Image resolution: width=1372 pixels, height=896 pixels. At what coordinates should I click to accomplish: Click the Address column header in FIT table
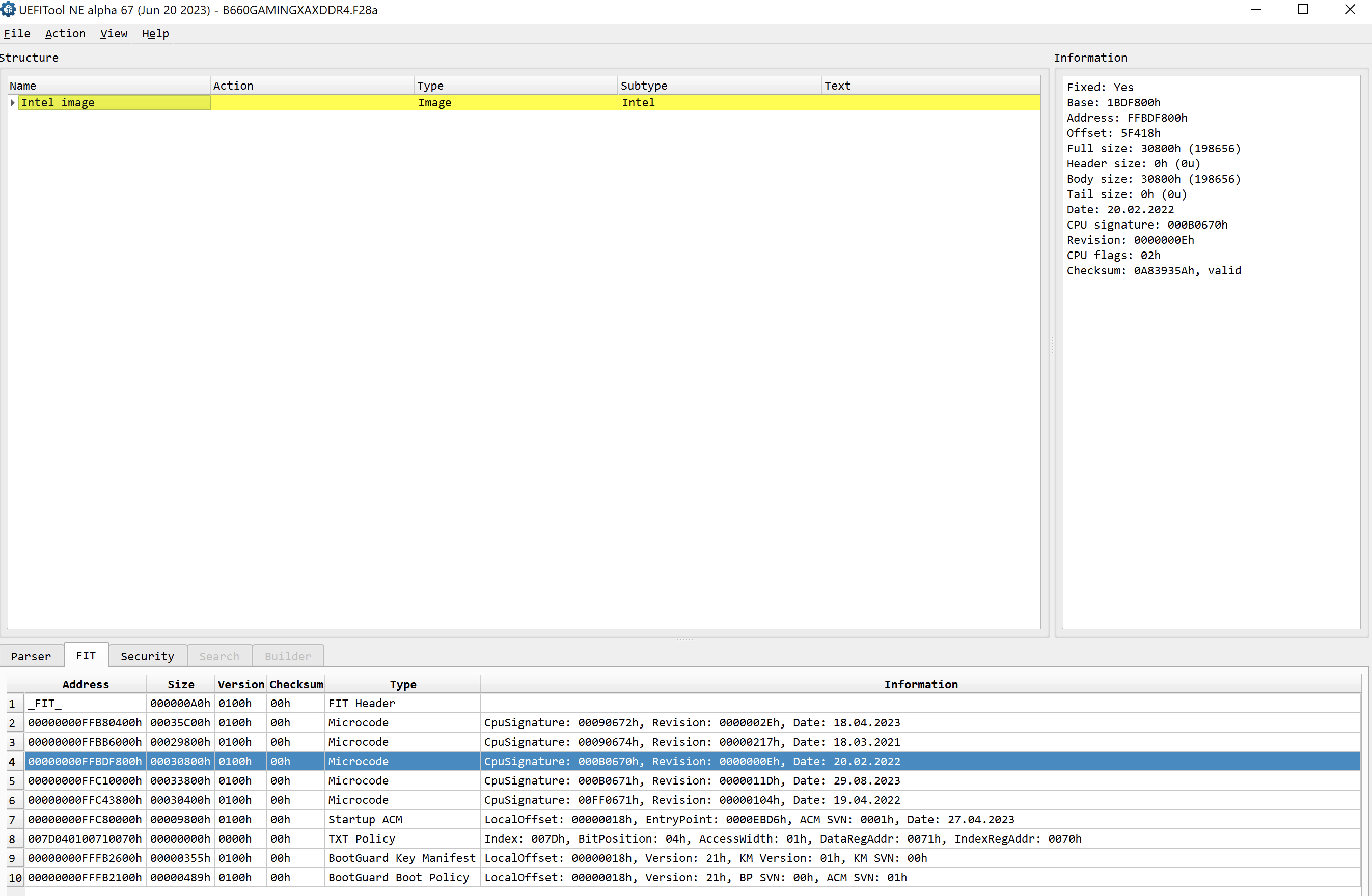[x=86, y=684]
